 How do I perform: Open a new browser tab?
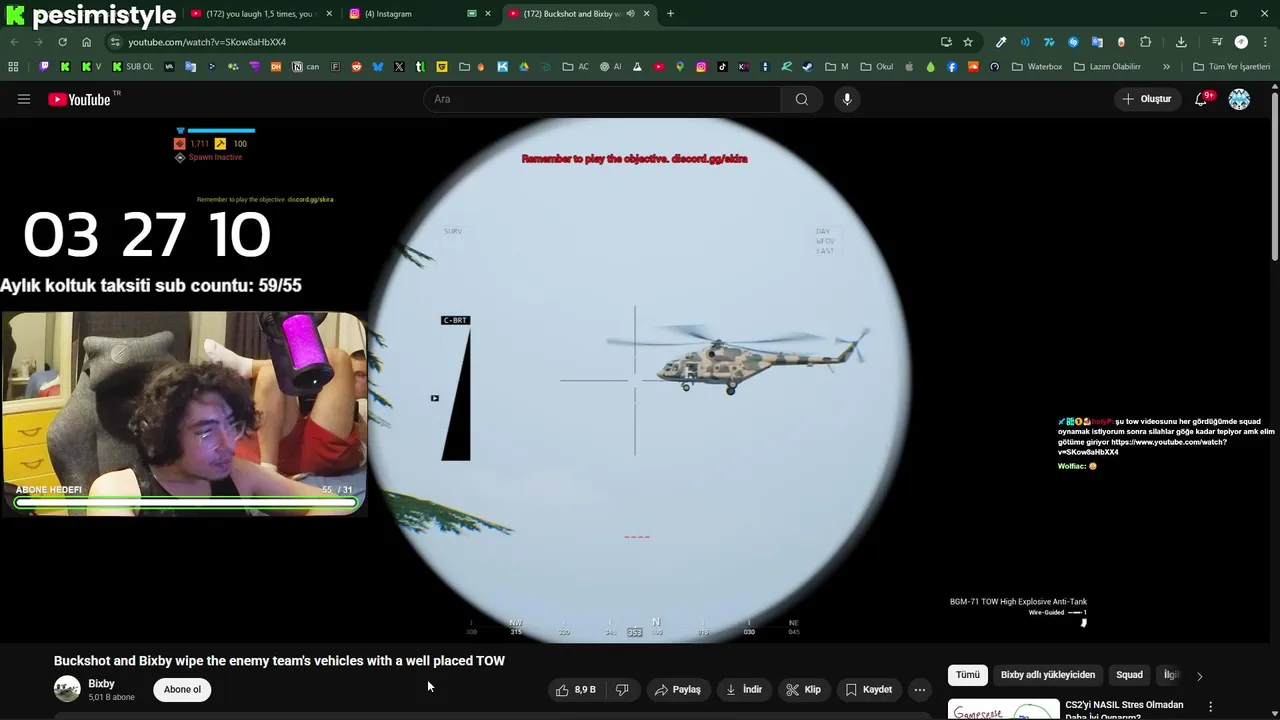(x=670, y=14)
